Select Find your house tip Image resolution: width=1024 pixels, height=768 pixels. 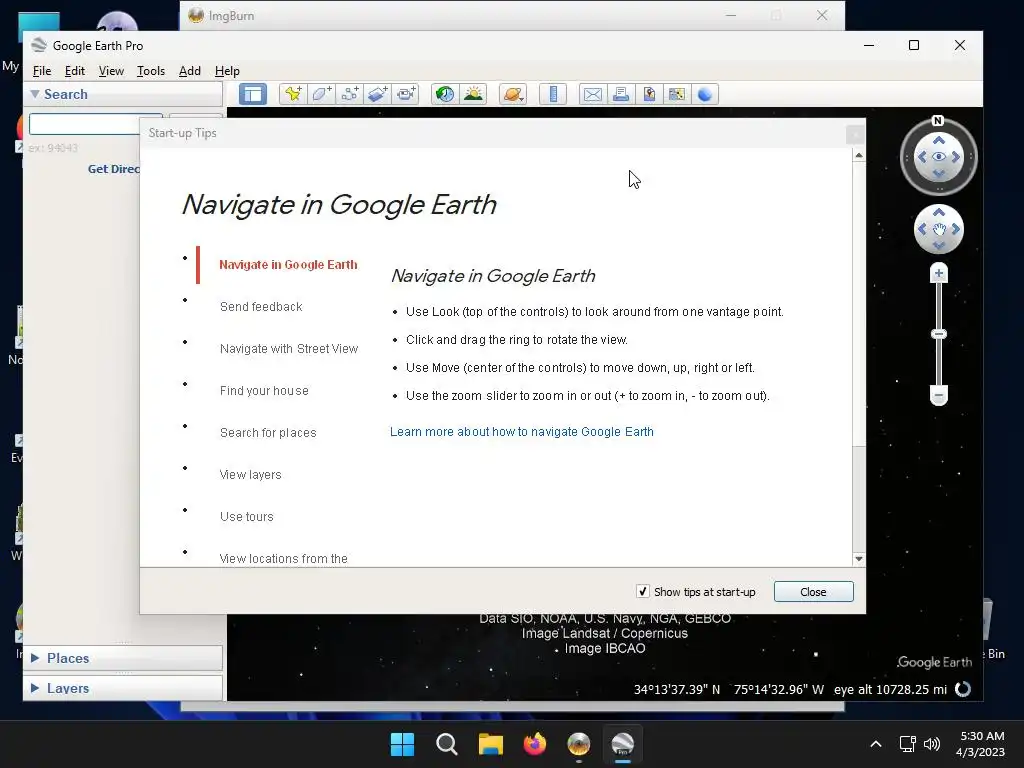click(x=264, y=391)
